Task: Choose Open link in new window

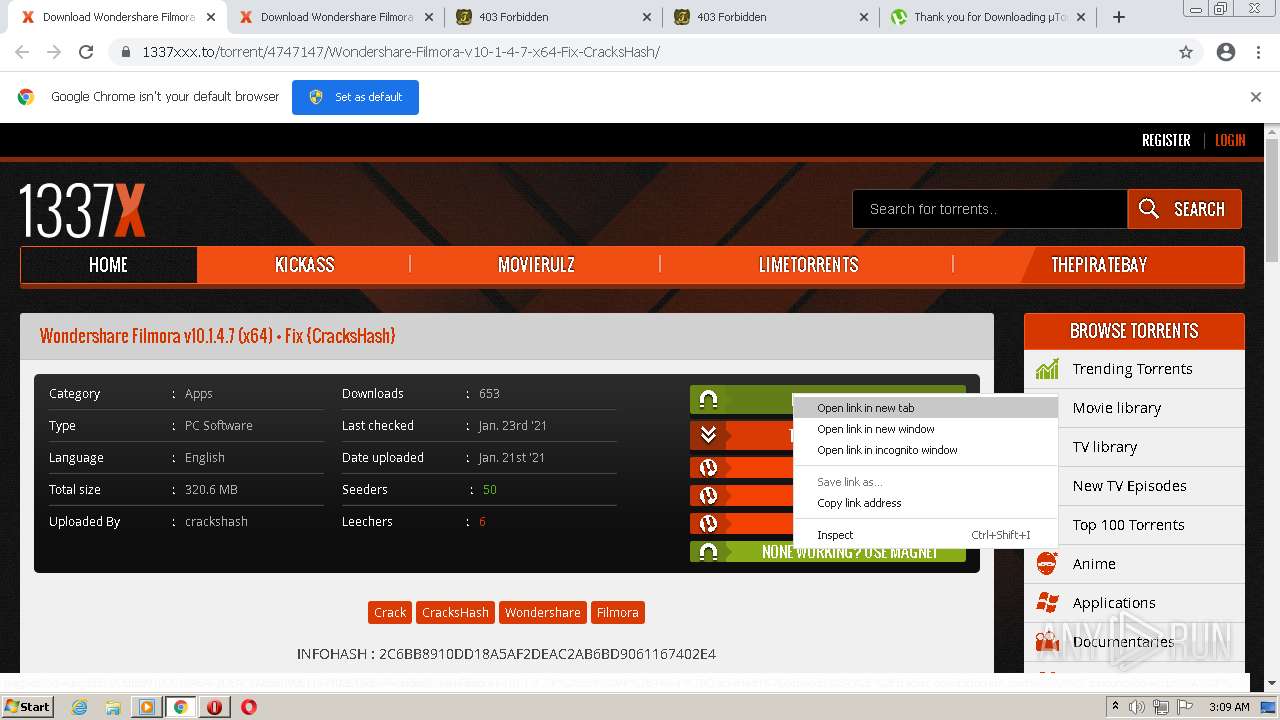Action: pyautogui.click(x=925, y=429)
